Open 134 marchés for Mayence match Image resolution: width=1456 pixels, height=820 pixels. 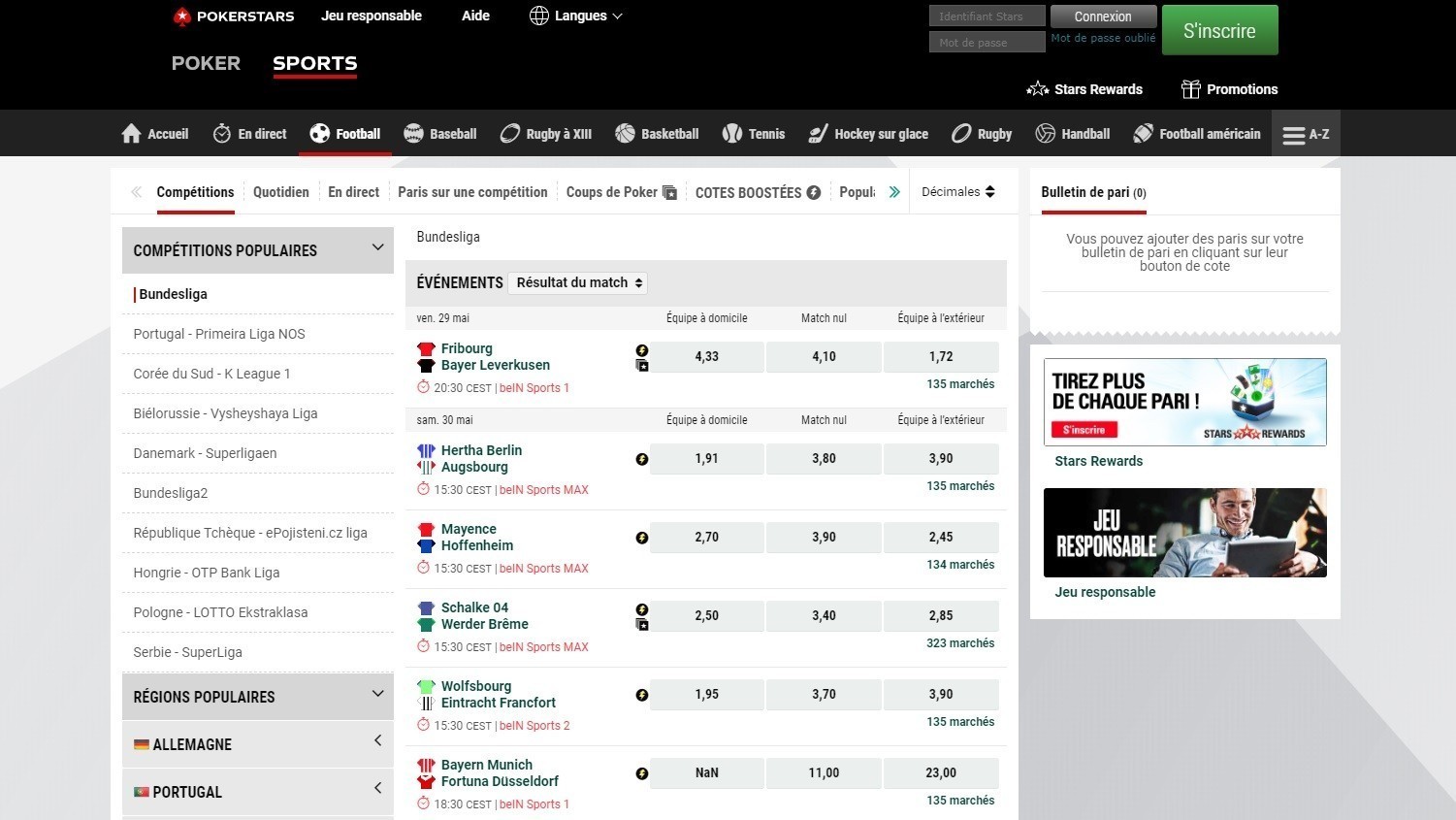click(960, 565)
